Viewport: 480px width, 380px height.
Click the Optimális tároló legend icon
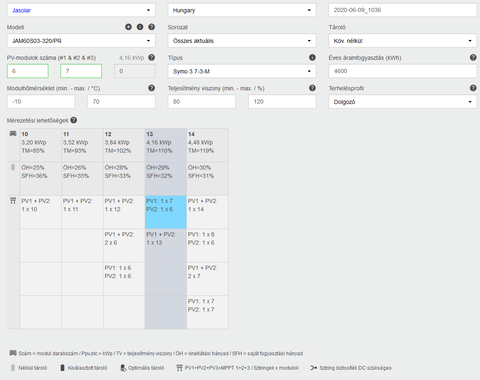pyautogui.click(x=123, y=368)
